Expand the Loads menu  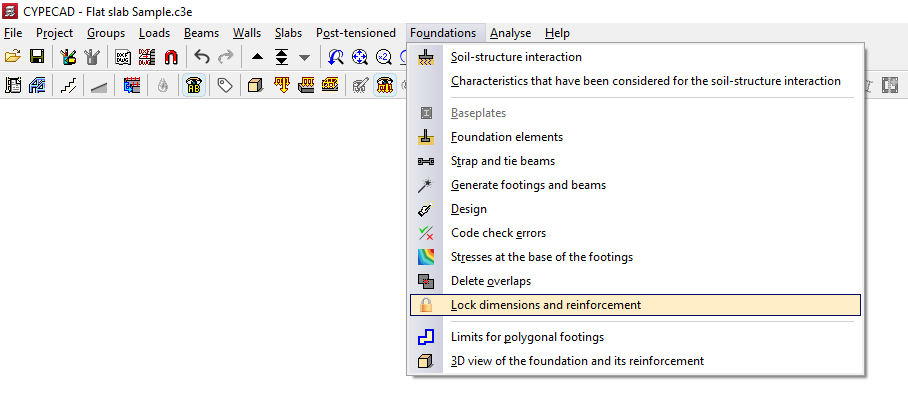pos(154,33)
